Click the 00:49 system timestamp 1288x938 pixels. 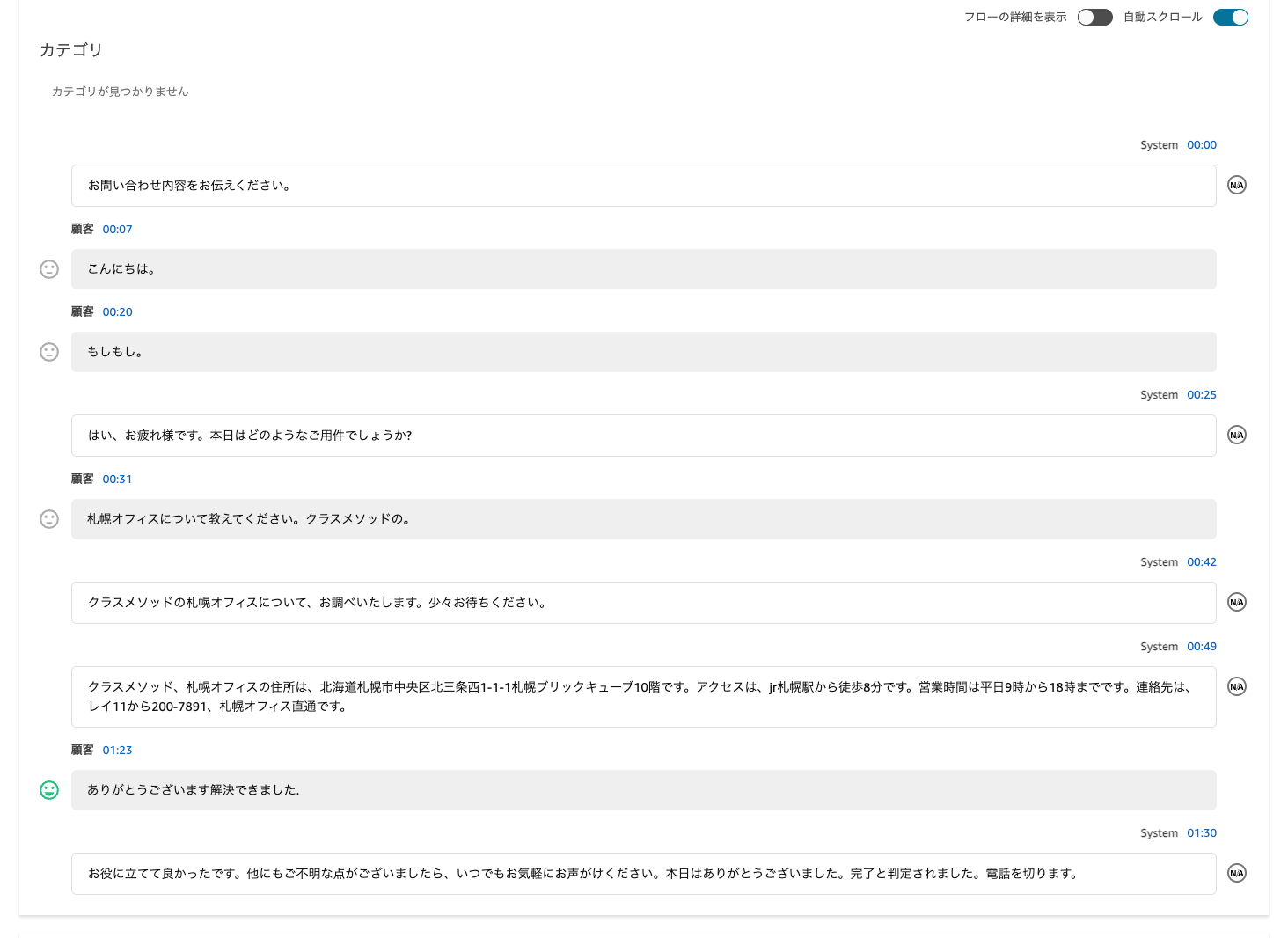coord(1201,646)
